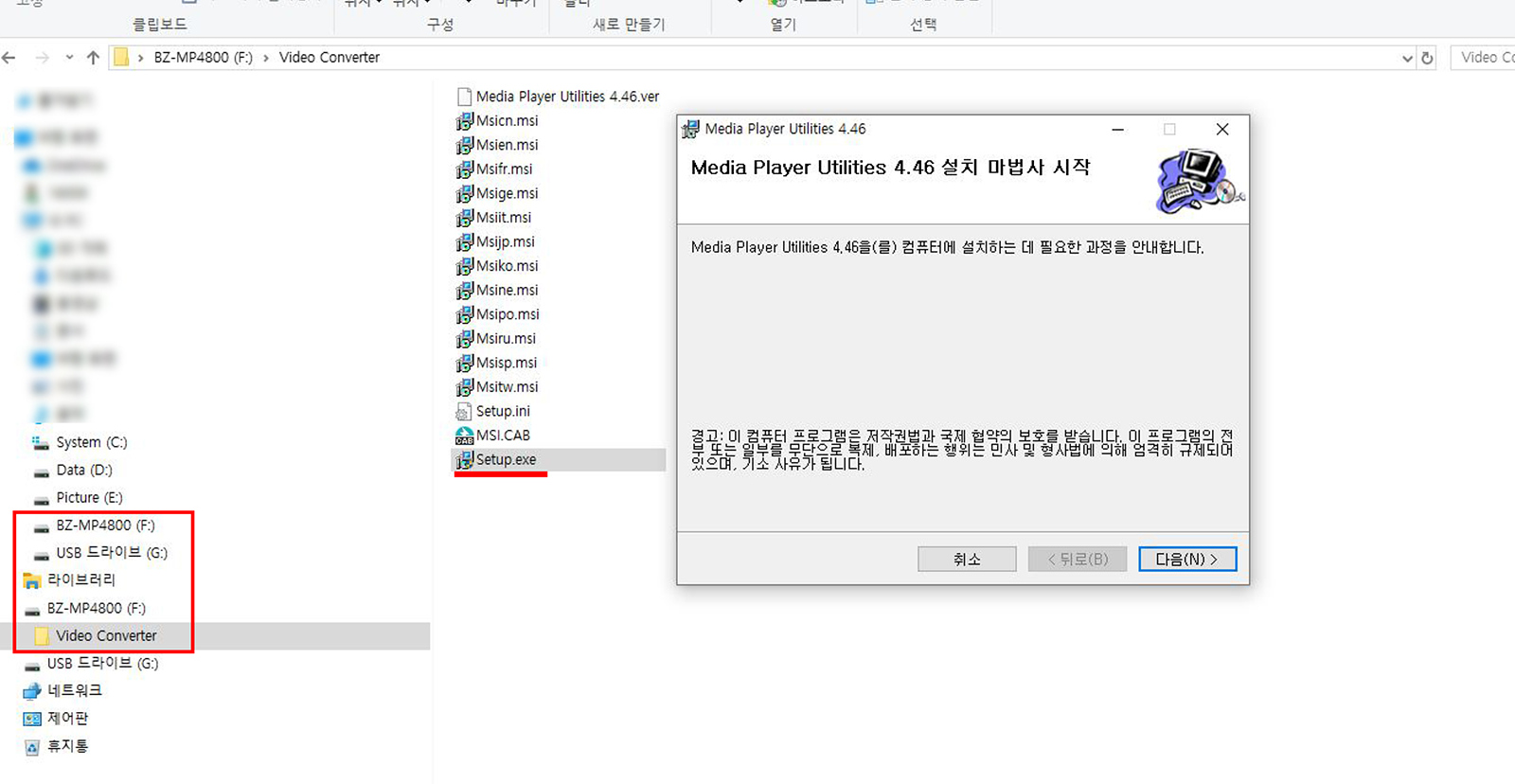Minimize the Media Player Utilities setup dialog
1515x784 pixels.
[1118, 129]
